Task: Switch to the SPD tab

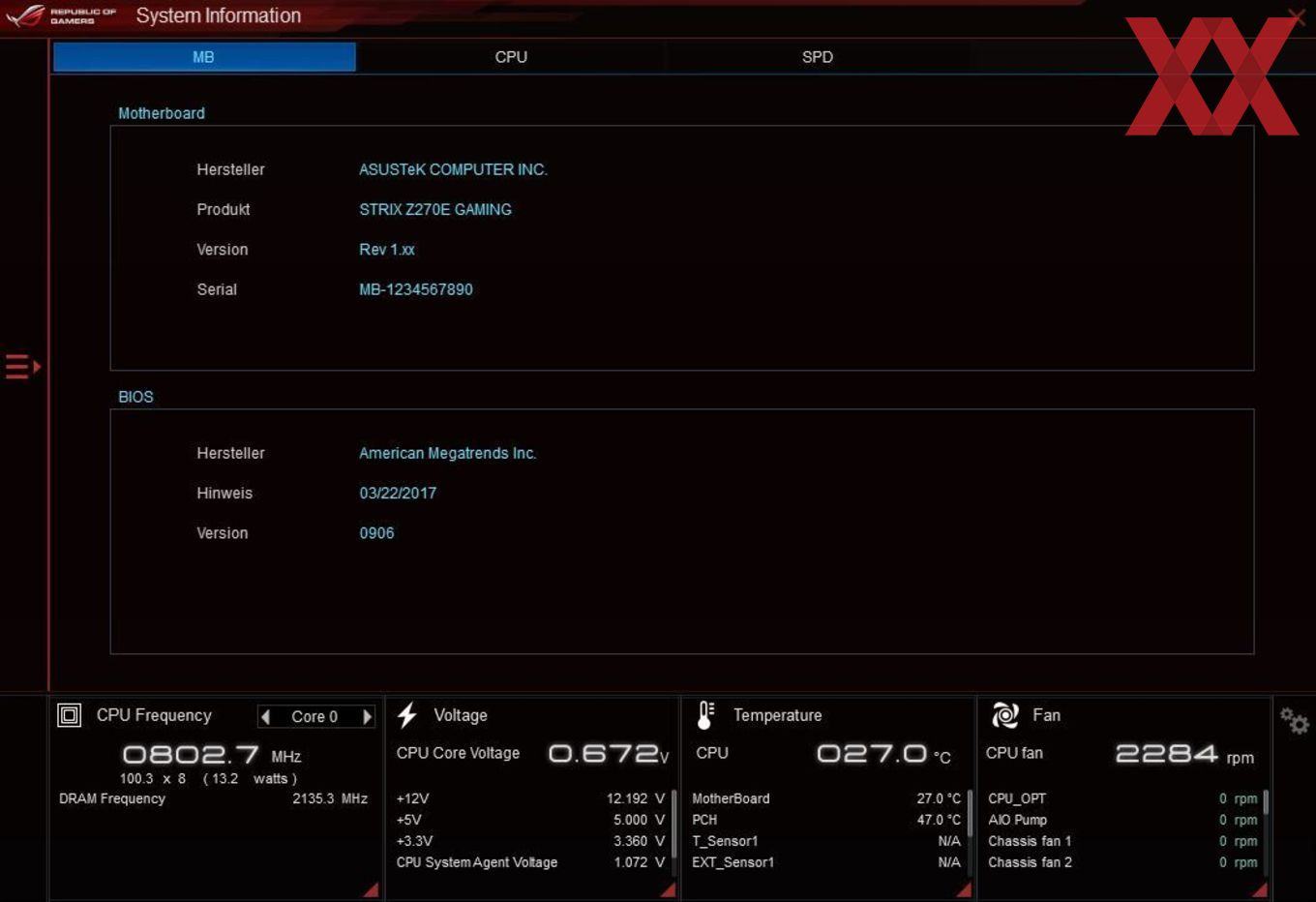Action: [x=818, y=57]
